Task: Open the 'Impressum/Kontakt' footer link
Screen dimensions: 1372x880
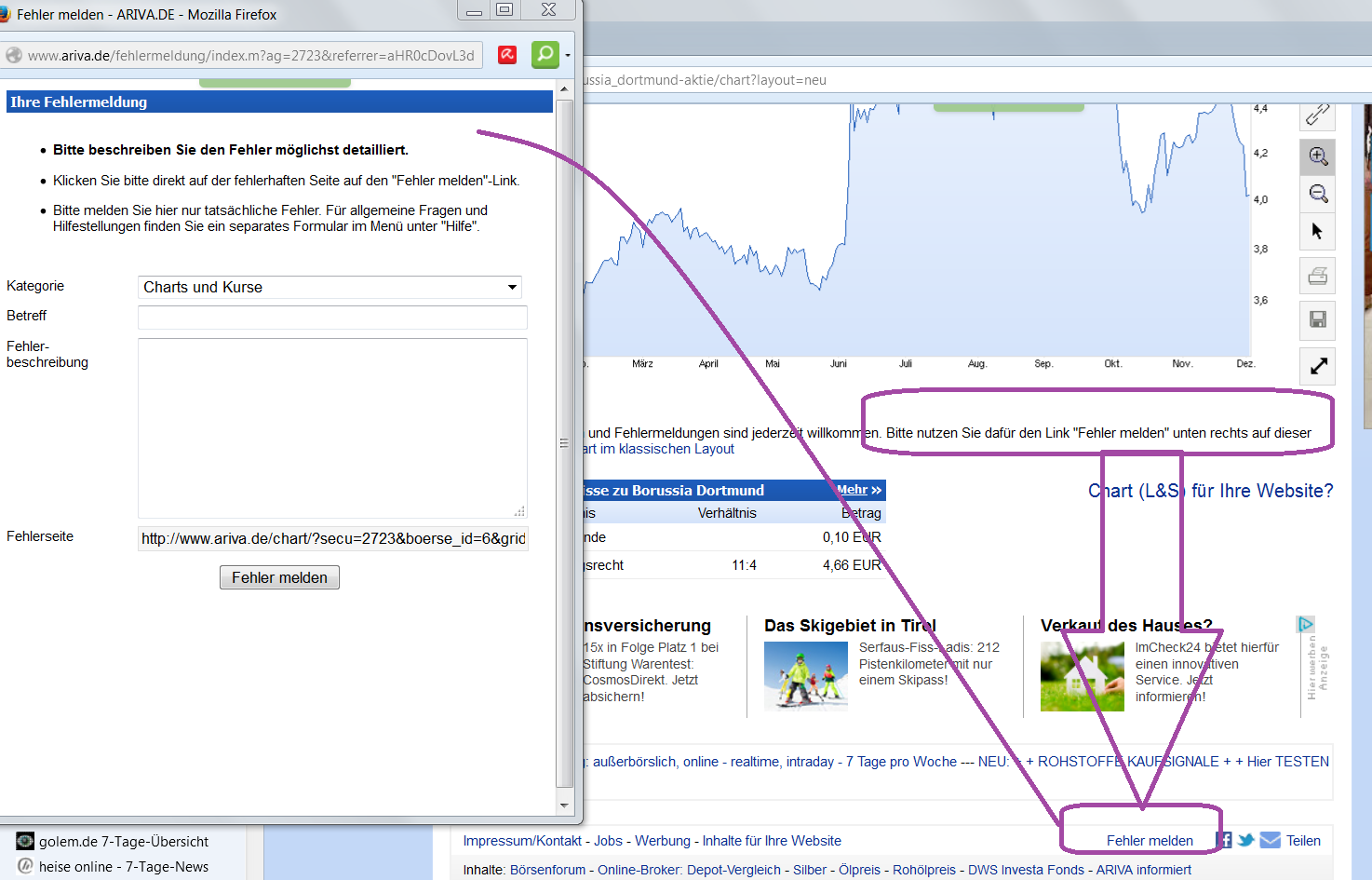Action: pos(522,841)
